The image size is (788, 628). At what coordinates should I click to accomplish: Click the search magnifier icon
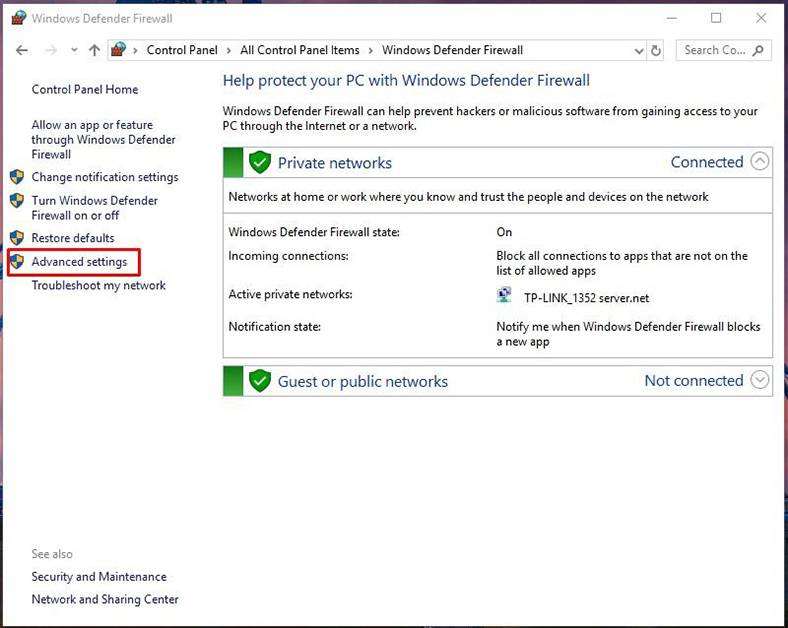coord(759,50)
